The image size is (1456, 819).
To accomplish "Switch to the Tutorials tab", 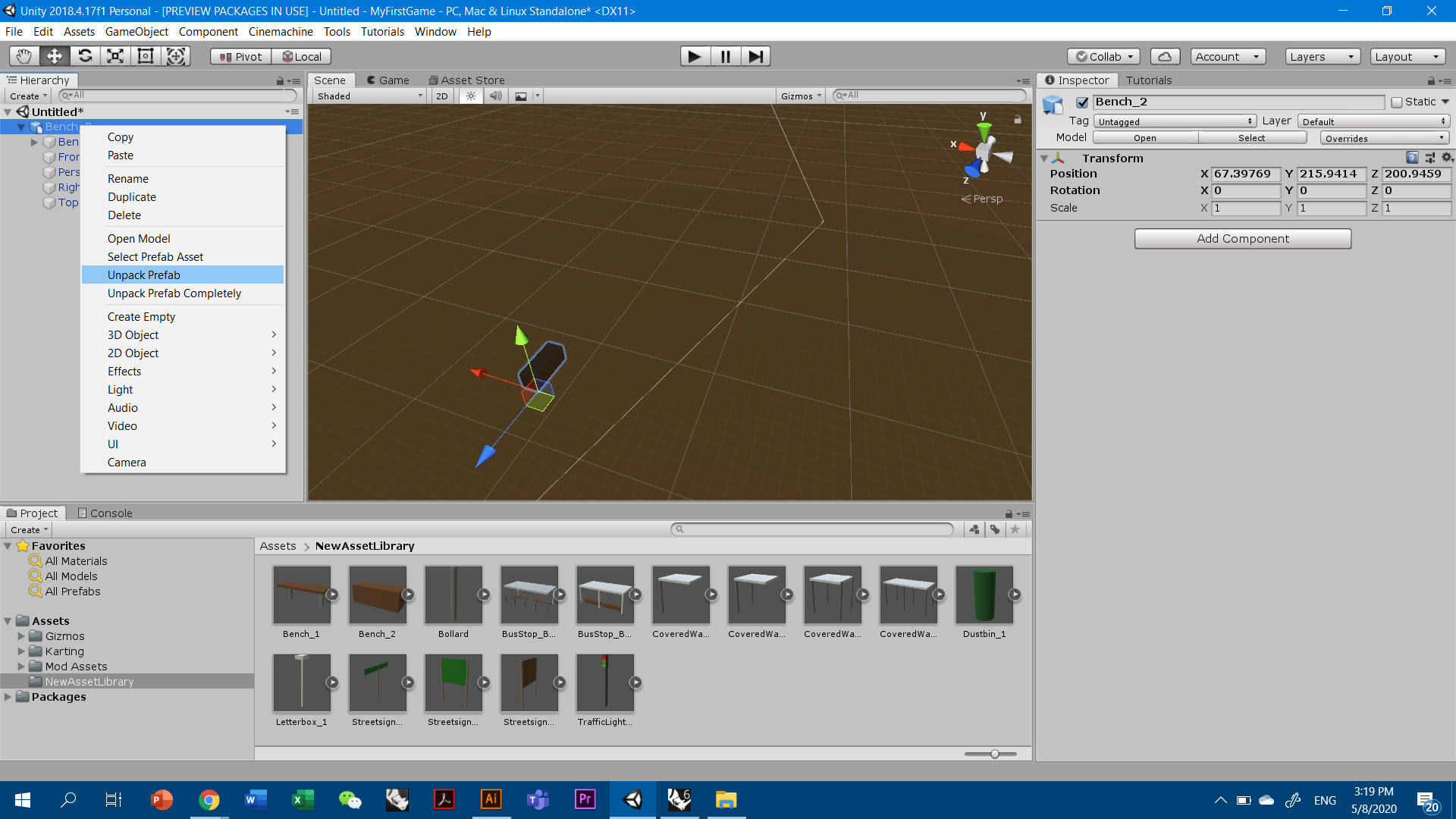I will (1148, 80).
